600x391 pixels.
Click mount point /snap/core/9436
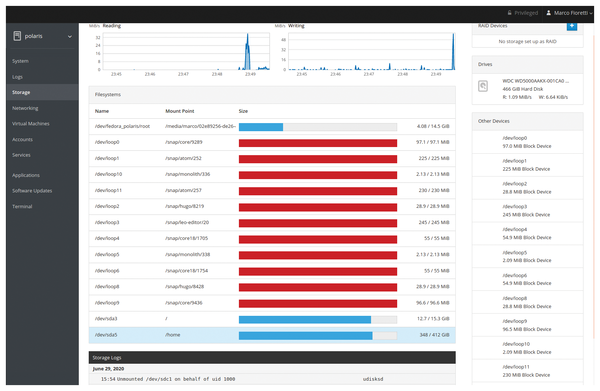point(184,303)
